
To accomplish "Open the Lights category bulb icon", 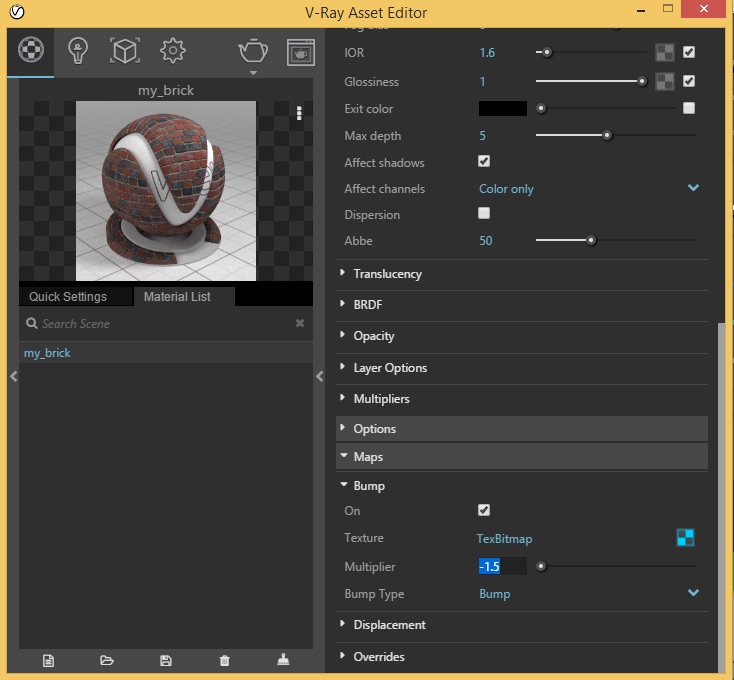I will tap(77, 50).
